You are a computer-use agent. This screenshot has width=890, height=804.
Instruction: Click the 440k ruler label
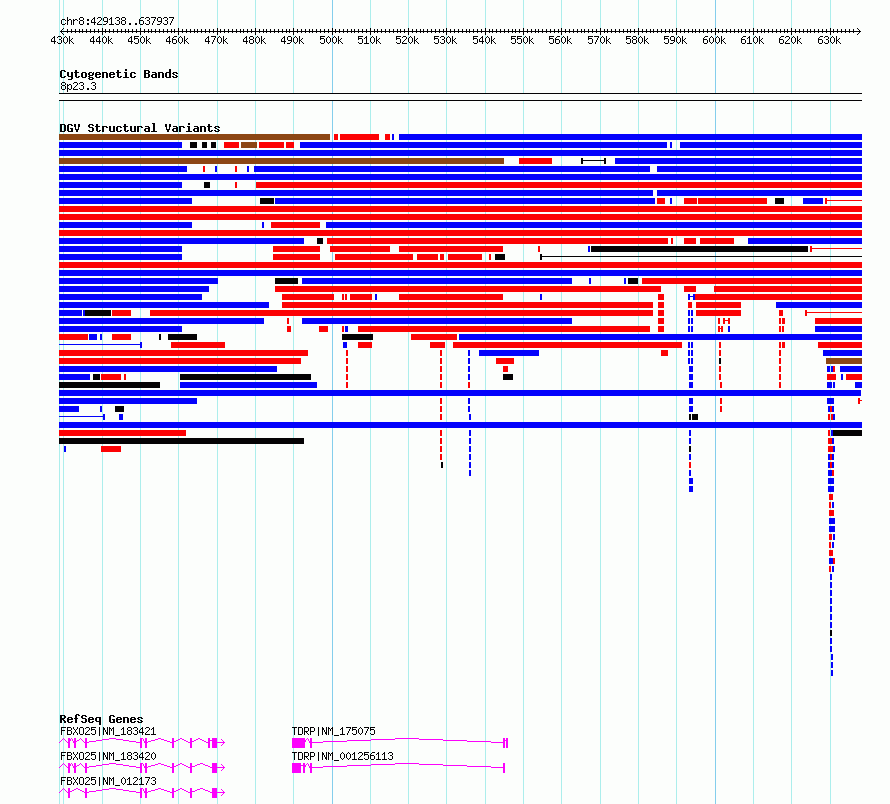click(x=101, y=40)
